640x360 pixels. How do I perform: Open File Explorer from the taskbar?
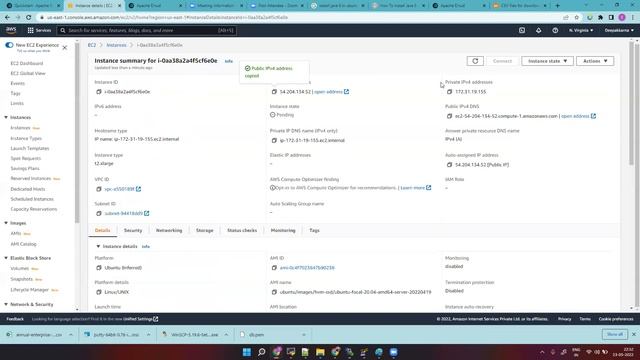point(320,352)
